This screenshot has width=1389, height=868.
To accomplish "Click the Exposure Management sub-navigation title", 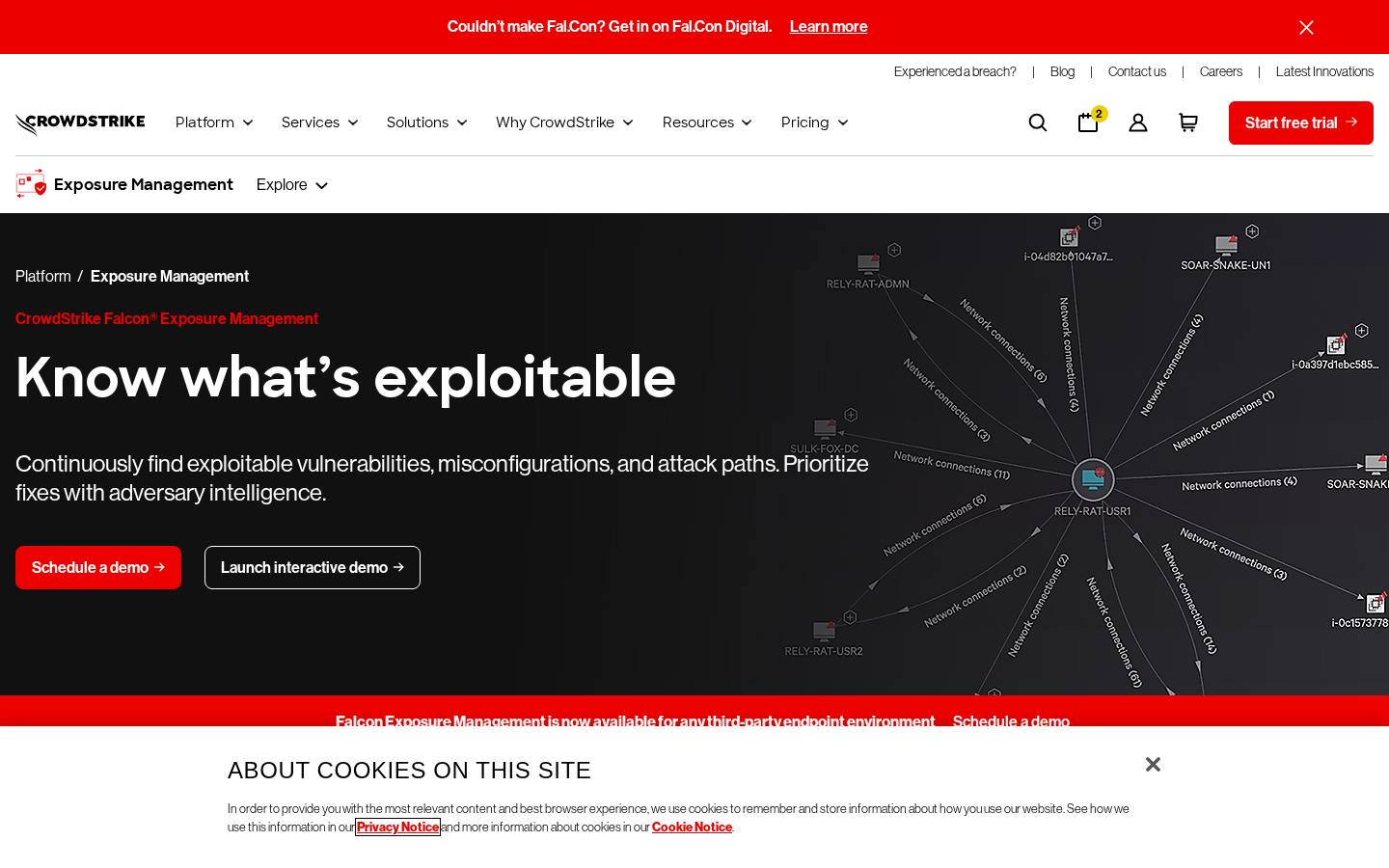I will 144,184.
